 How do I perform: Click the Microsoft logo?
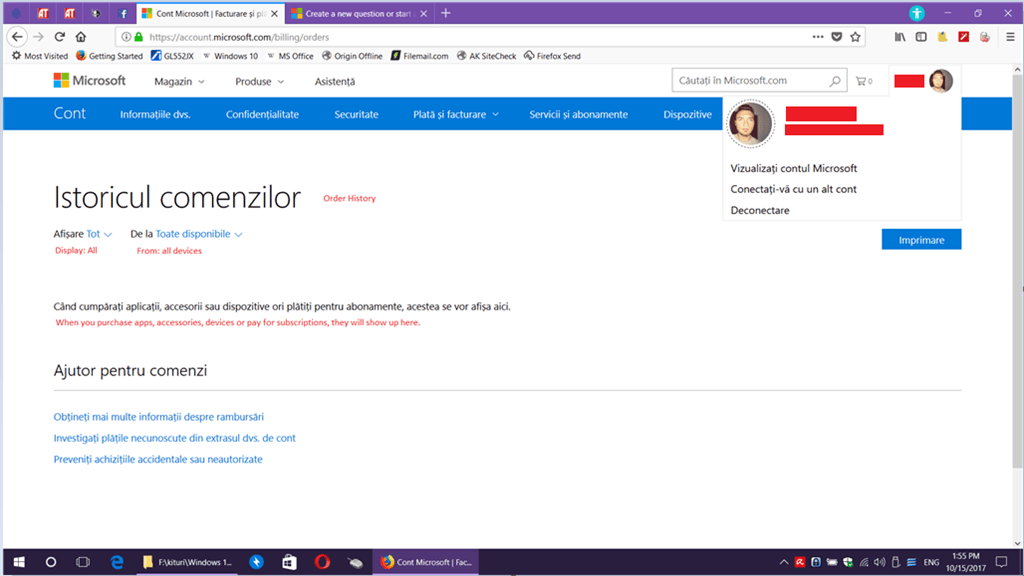pyautogui.click(x=89, y=80)
